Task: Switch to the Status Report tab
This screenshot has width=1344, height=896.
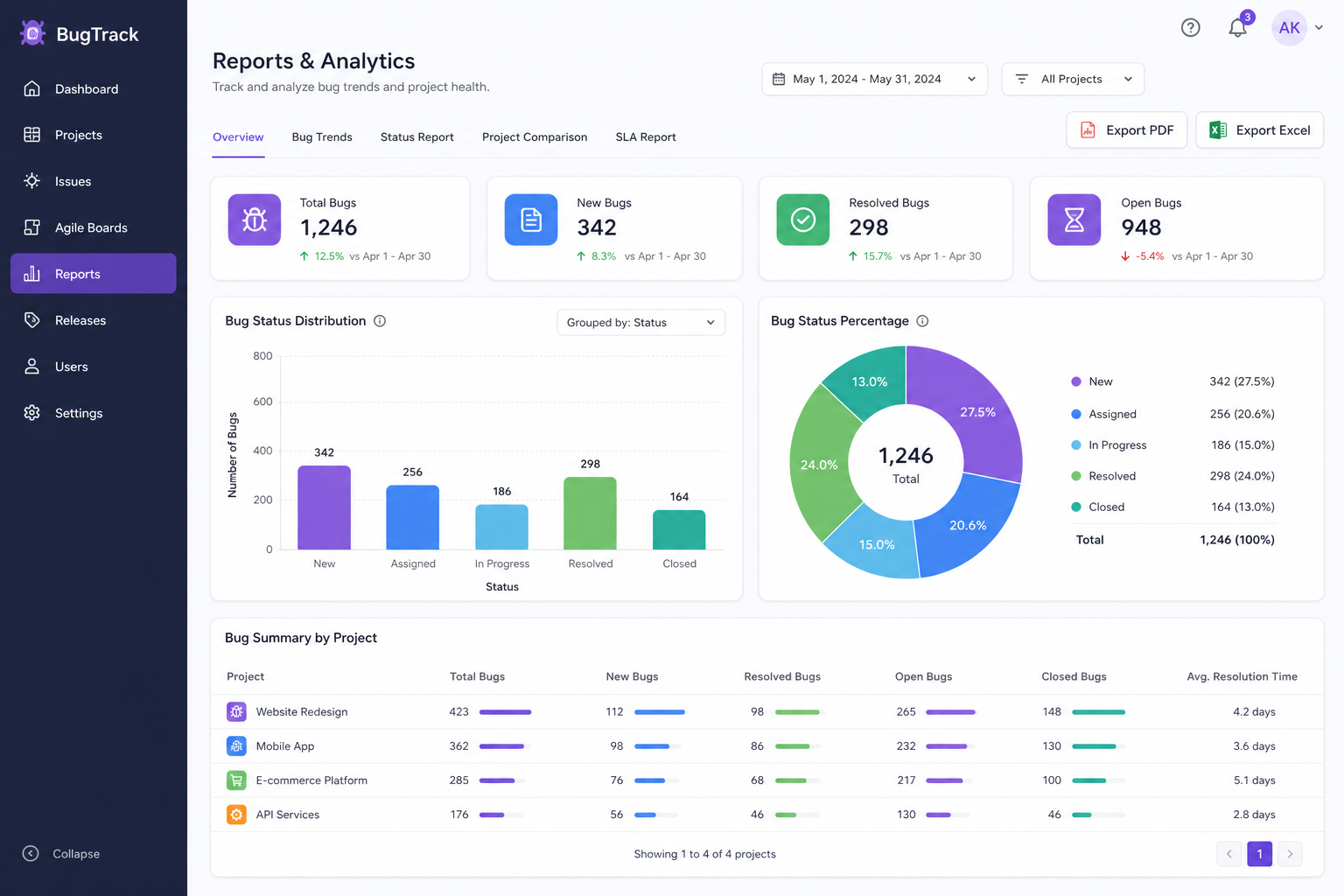Action: click(x=417, y=137)
